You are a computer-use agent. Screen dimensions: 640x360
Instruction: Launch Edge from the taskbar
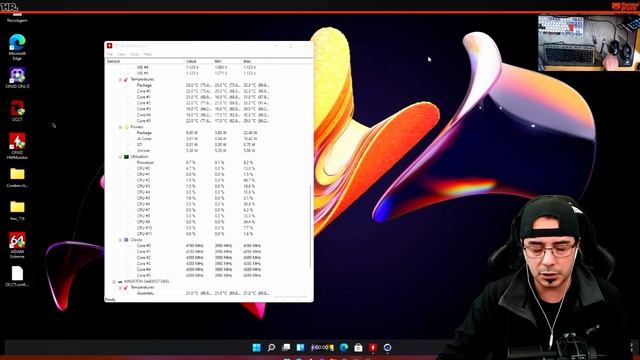344,347
